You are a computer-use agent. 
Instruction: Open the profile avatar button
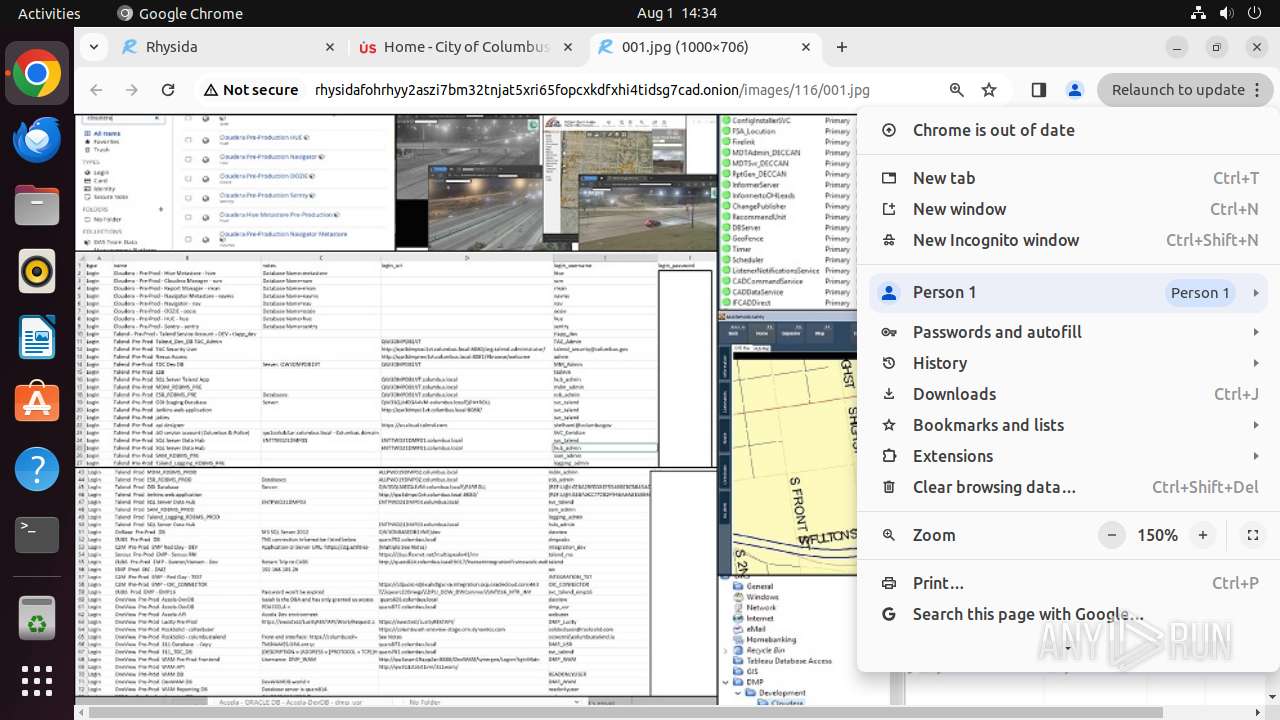[x=1074, y=90]
